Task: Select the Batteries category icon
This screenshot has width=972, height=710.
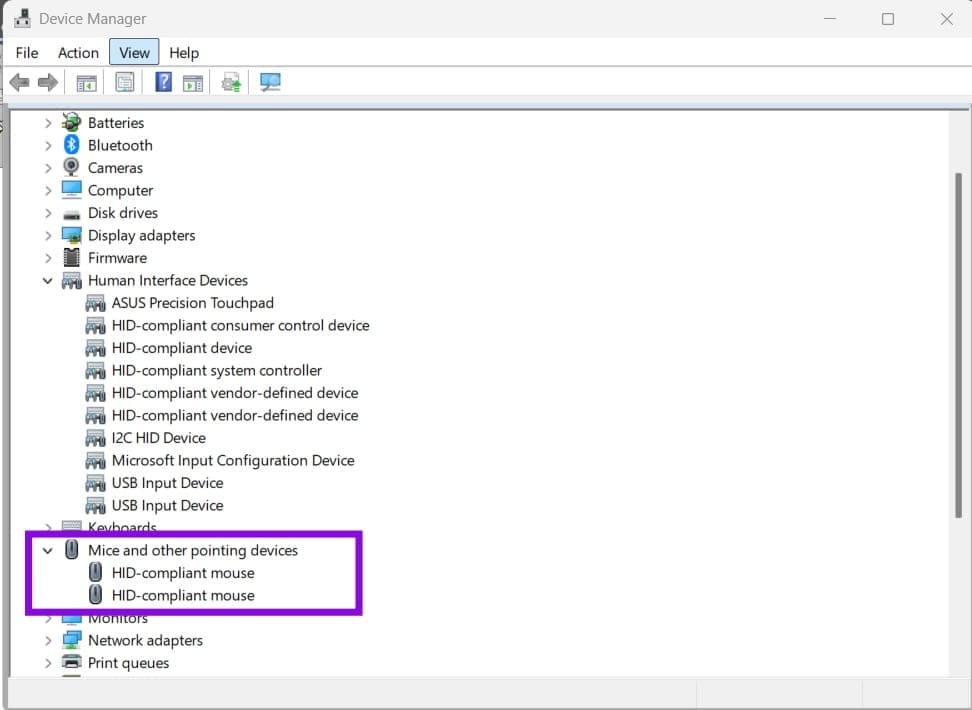Action: pos(72,122)
